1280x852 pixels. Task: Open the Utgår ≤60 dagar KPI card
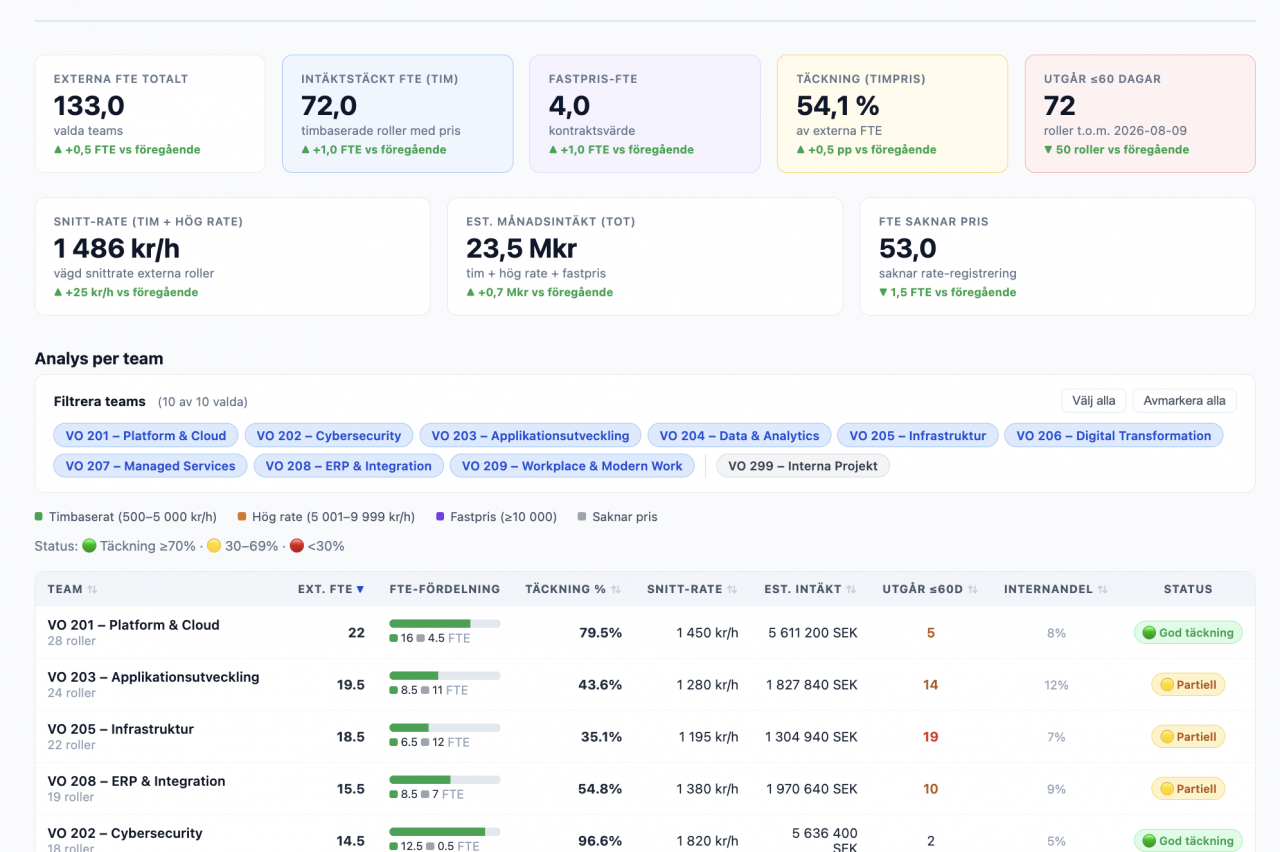(x=1140, y=114)
